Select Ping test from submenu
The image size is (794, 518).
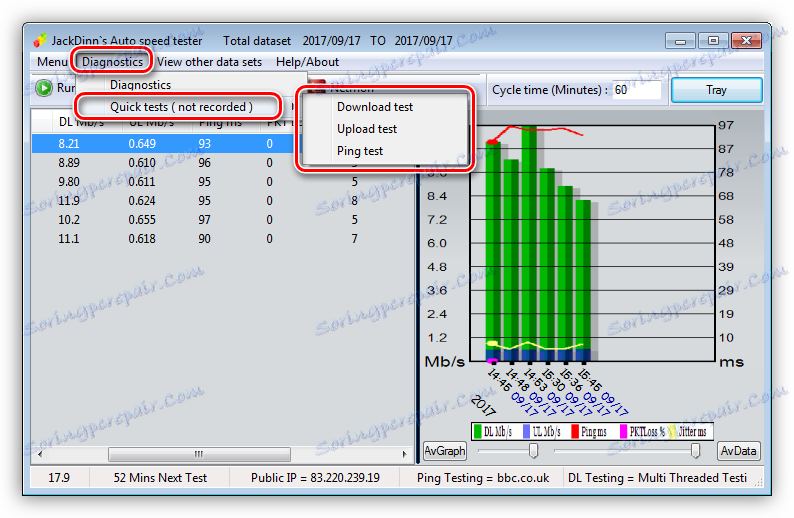(360, 151)
